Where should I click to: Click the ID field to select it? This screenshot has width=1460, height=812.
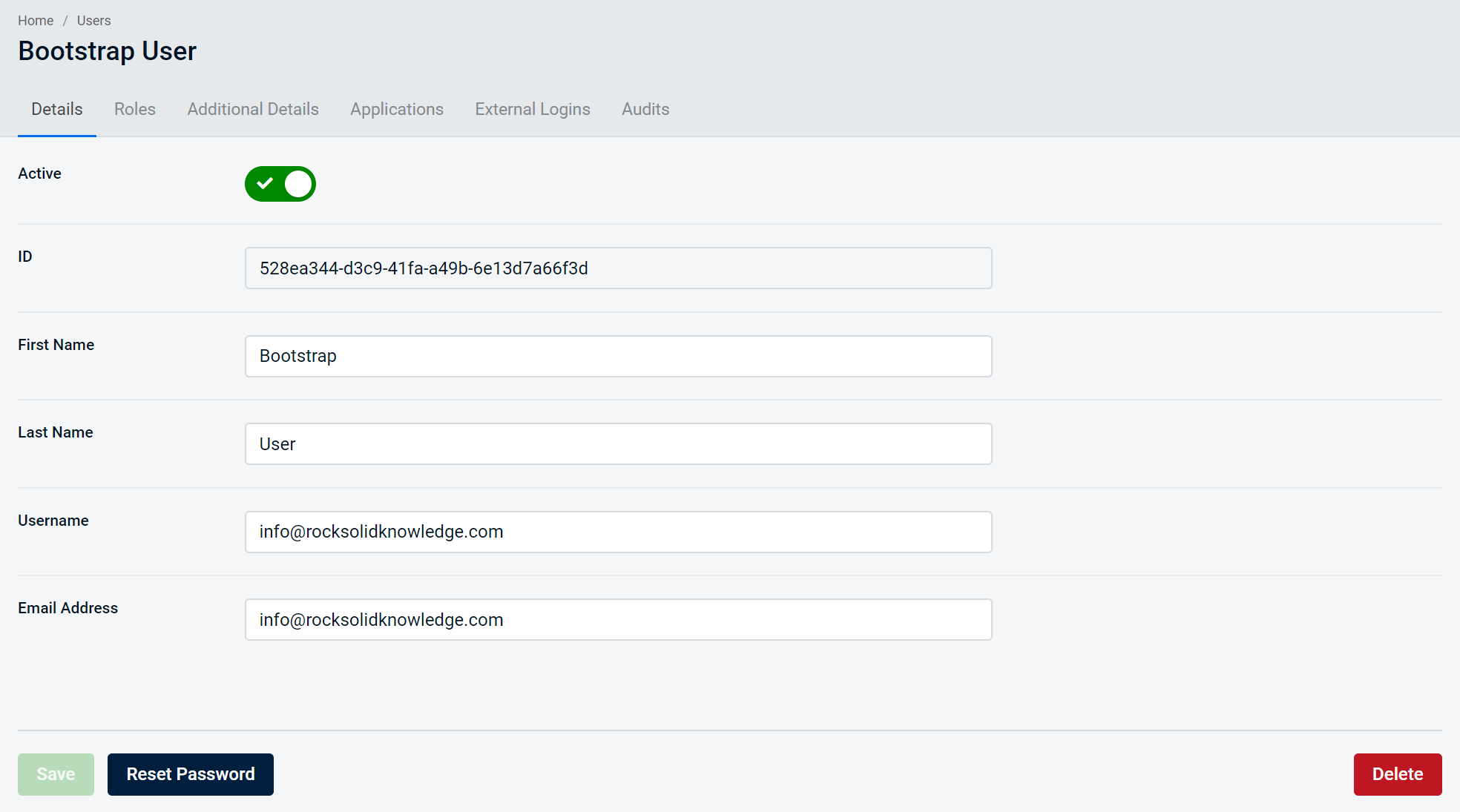point(617,268)
